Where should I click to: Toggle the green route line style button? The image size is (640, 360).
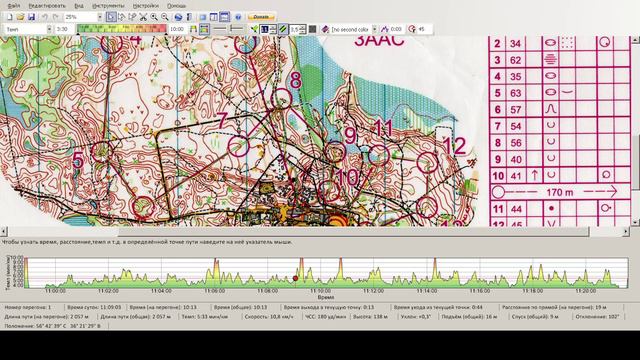[283, 29]
